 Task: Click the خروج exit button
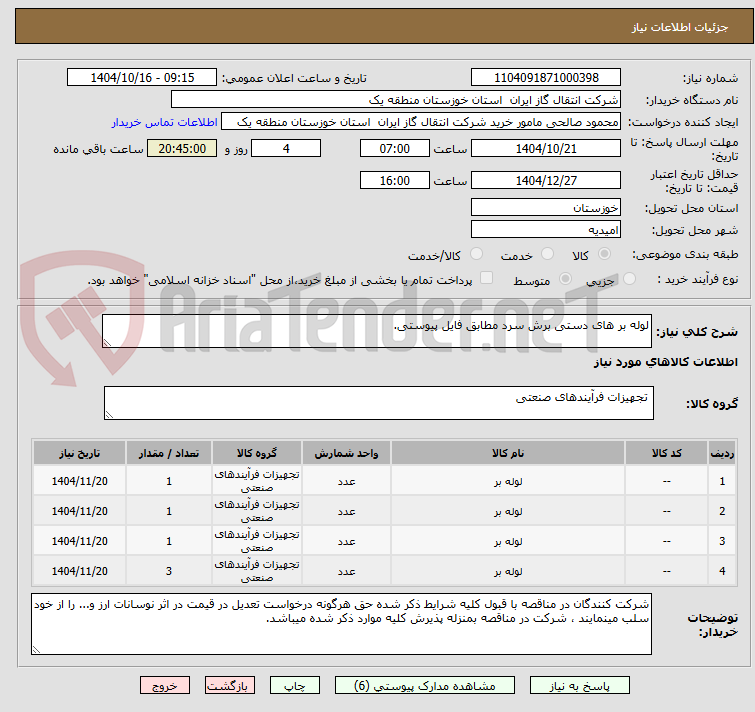pyautogui.click(x=165, y=685)
